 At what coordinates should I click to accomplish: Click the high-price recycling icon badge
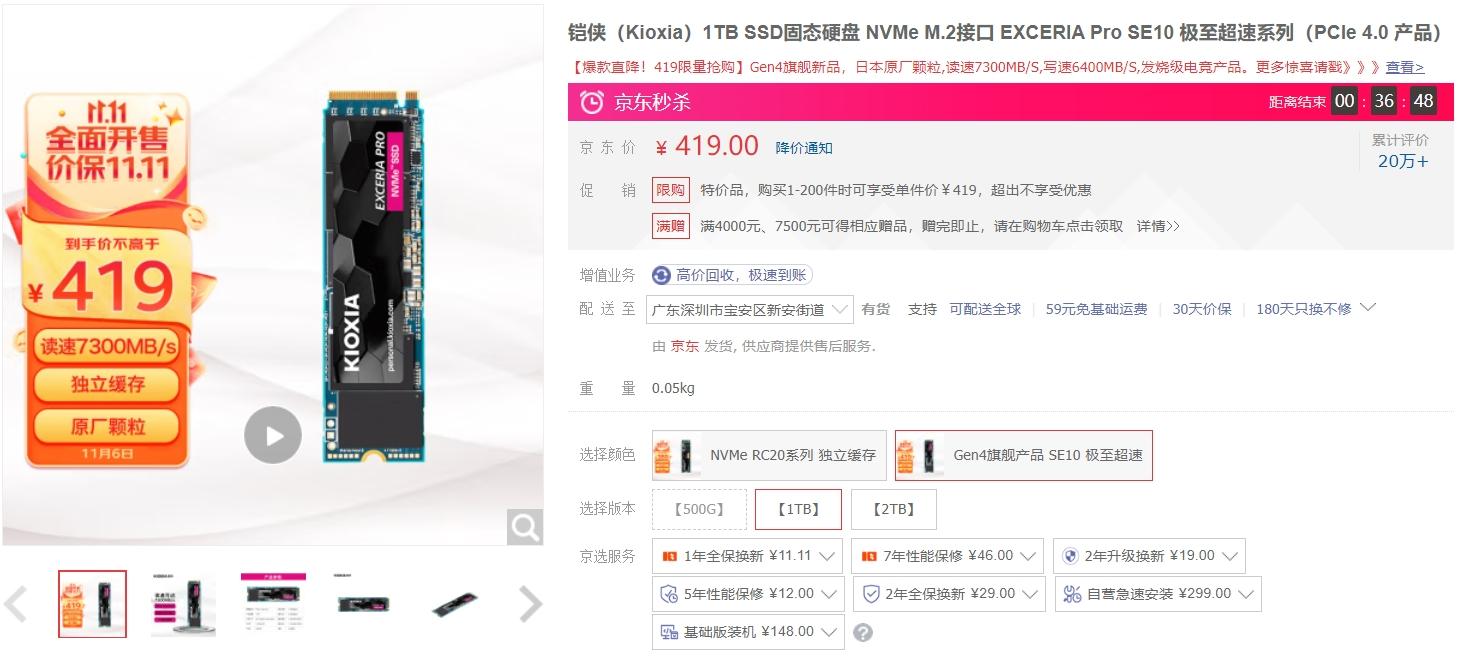pyautogui.click(x=661, y=275)
